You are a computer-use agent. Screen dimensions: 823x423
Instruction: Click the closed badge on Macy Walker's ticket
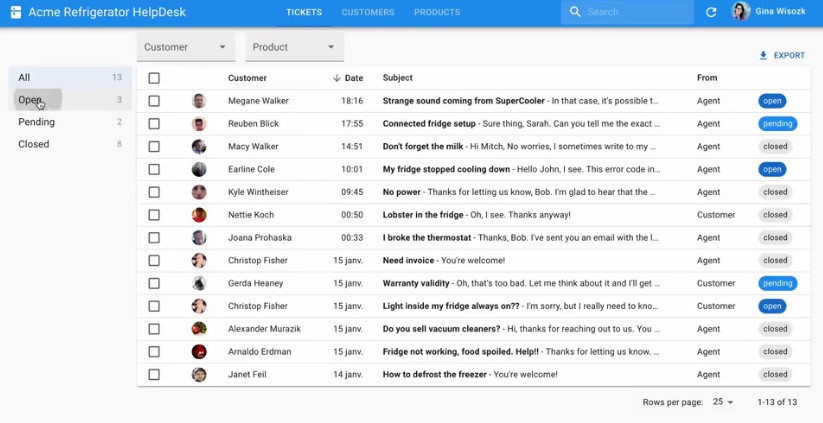775,146
